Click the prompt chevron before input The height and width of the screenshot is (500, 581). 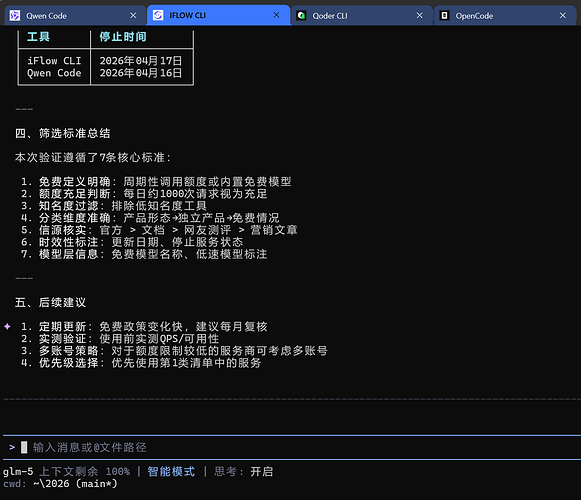point(12,447)
